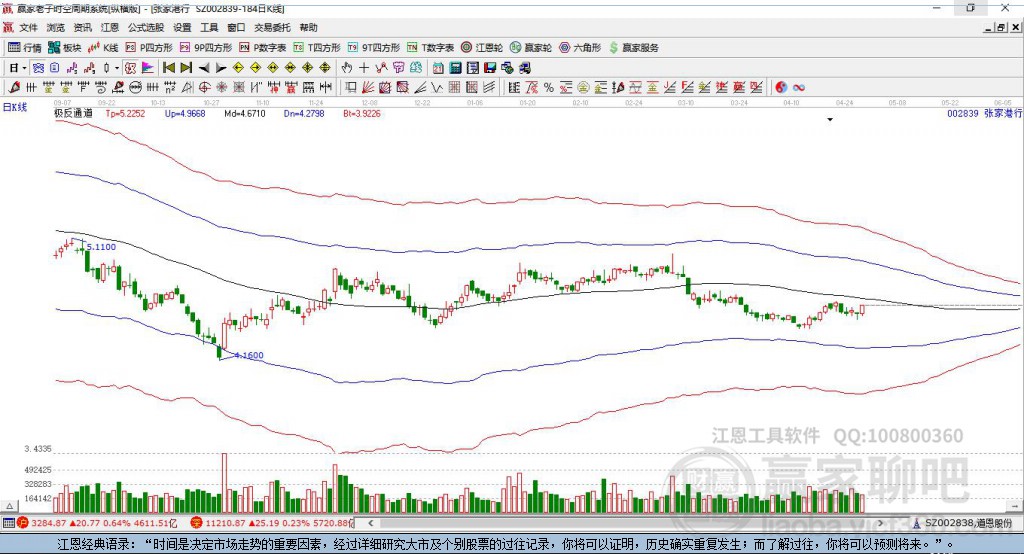Click the Md=4.6710 value
Screen dimensions: 1024x554
pos(245,114)
